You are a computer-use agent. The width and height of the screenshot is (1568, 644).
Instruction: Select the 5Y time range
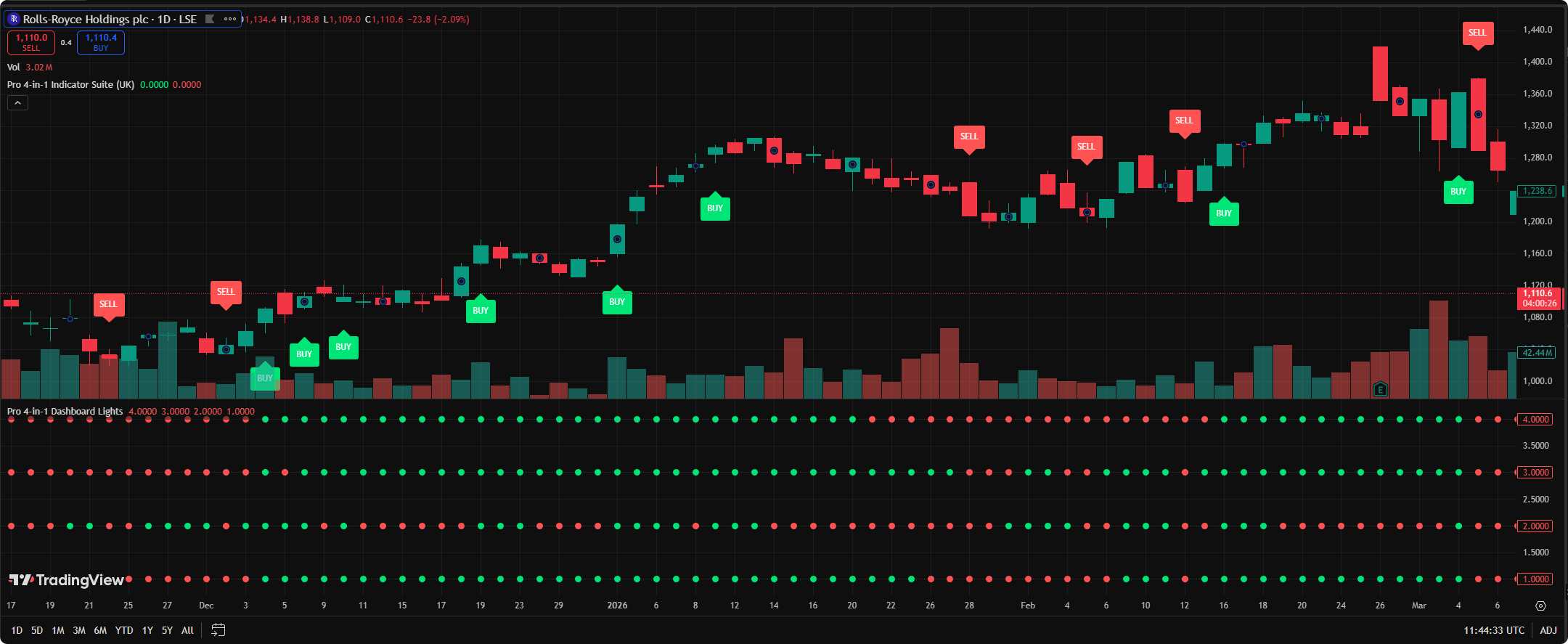(x=167, y=630)
